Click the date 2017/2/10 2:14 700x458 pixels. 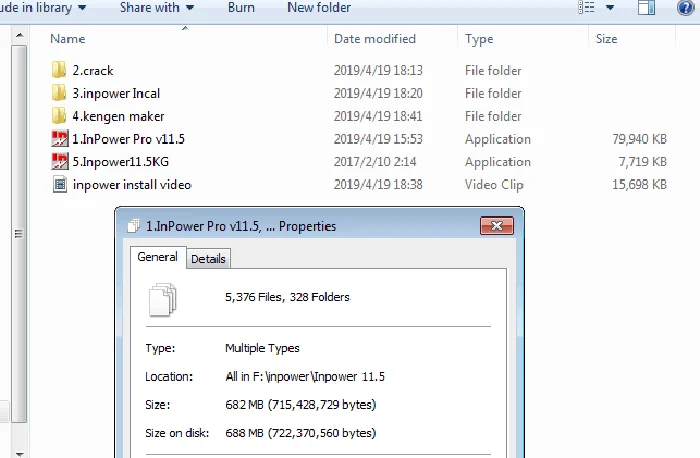click(375, 162)
